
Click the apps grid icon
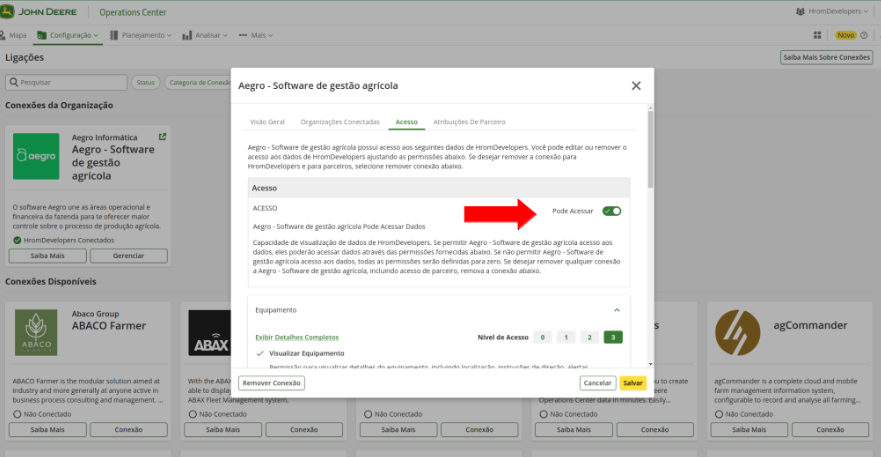(x=819, y=35)
